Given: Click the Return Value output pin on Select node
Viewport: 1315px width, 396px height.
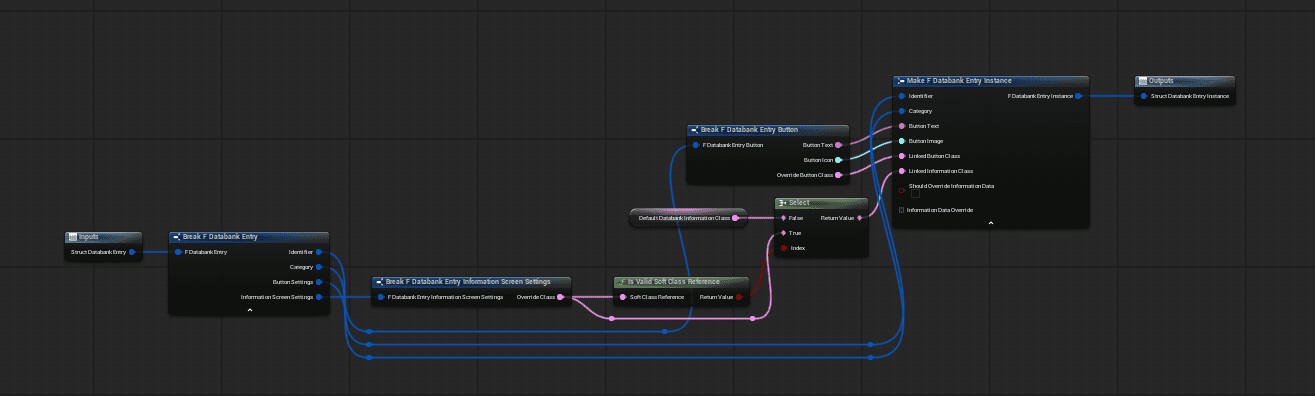Looking at the screenshot, I should coord(859,217).
